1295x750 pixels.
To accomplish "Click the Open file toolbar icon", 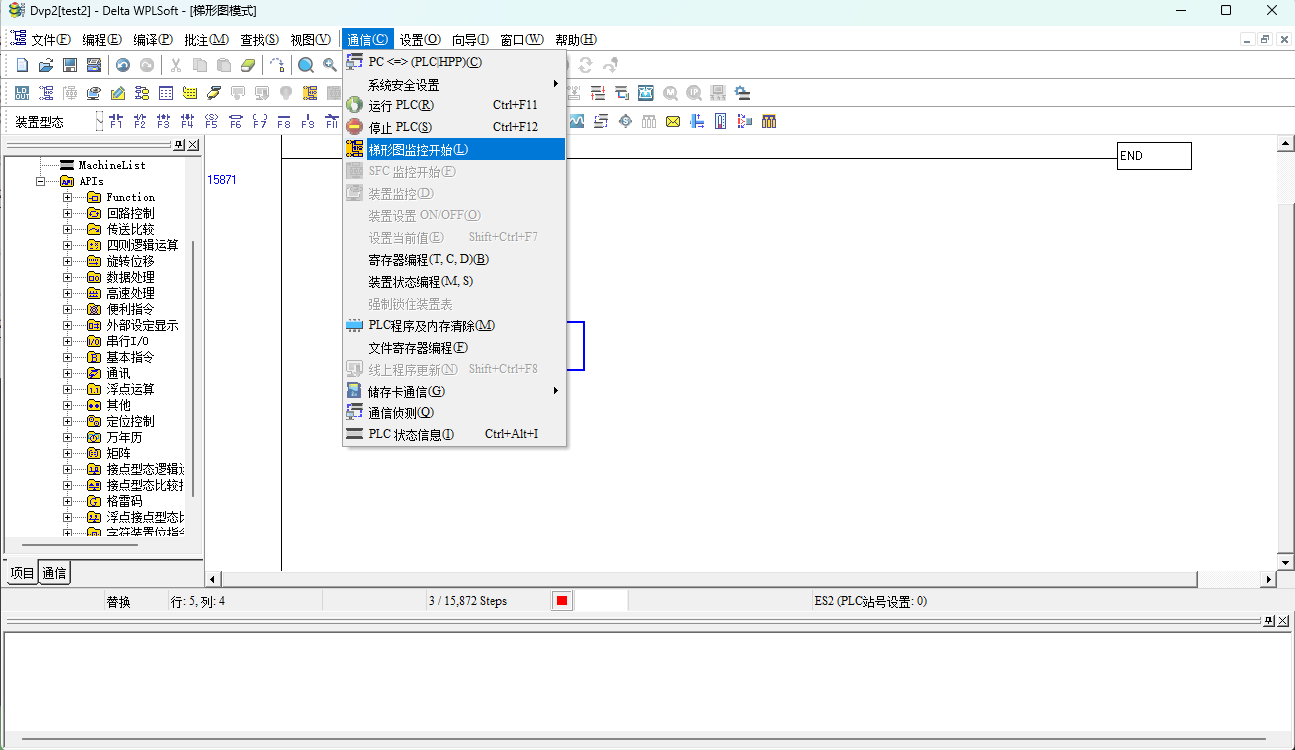I will click(x=46, y=65).
